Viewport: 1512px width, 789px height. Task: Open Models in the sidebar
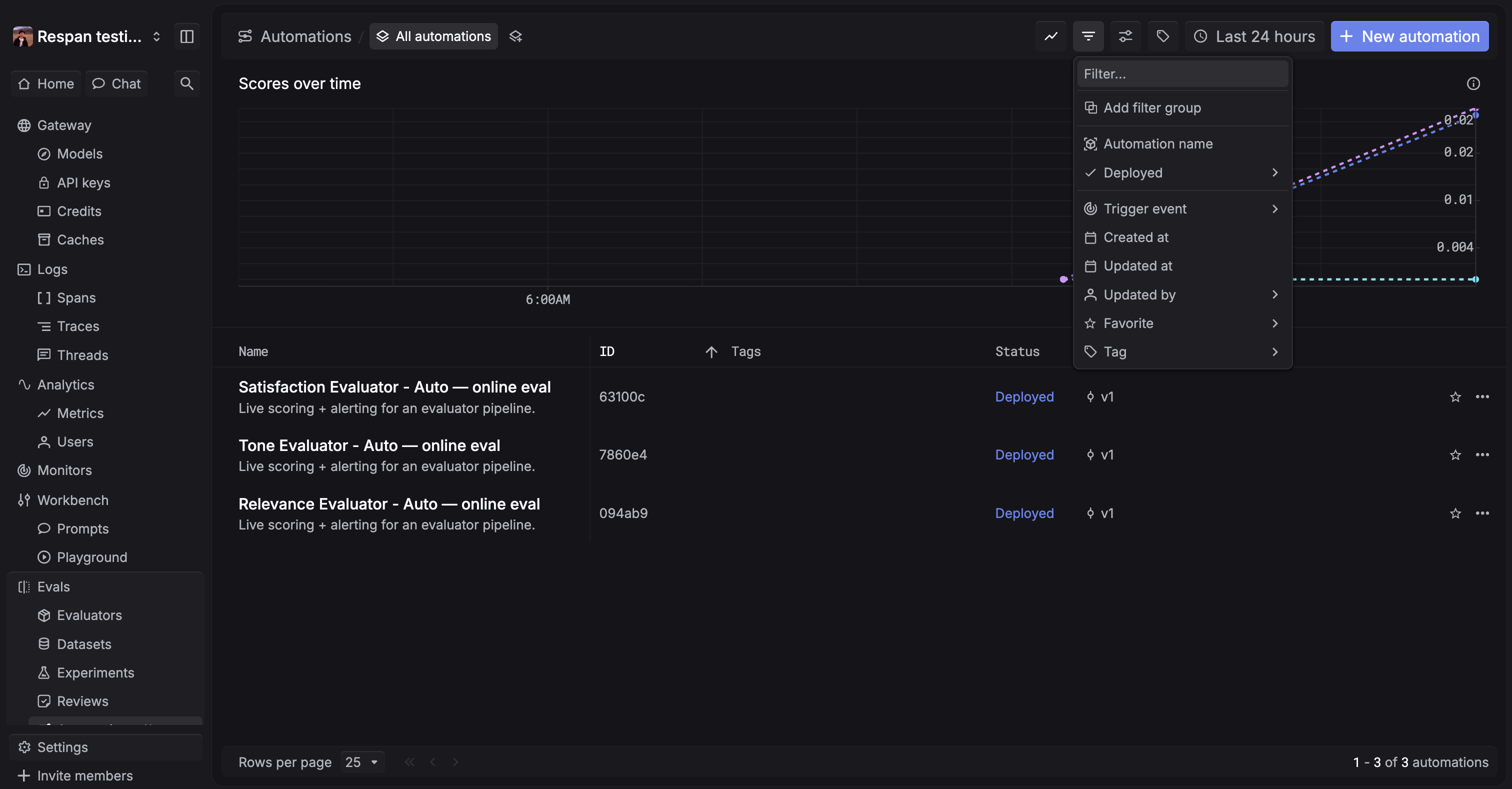coord(79,154)
